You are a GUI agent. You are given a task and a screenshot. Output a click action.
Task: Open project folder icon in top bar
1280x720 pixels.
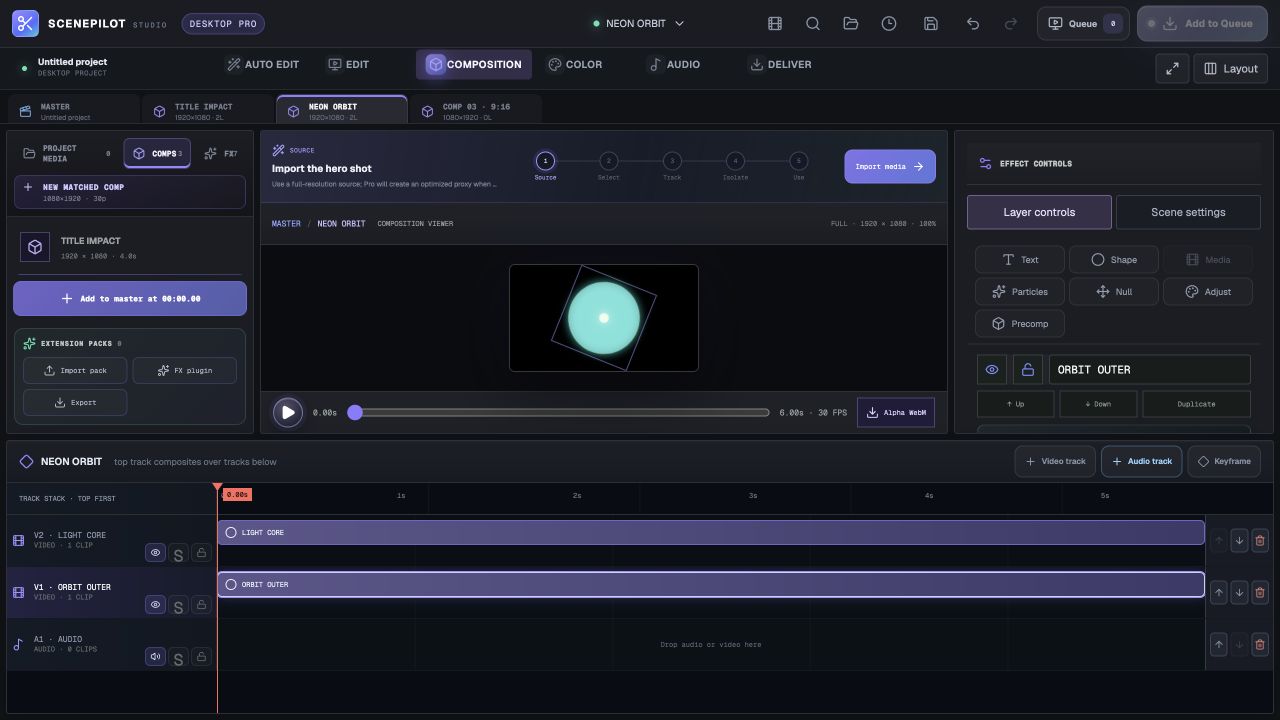coord(851,23)
